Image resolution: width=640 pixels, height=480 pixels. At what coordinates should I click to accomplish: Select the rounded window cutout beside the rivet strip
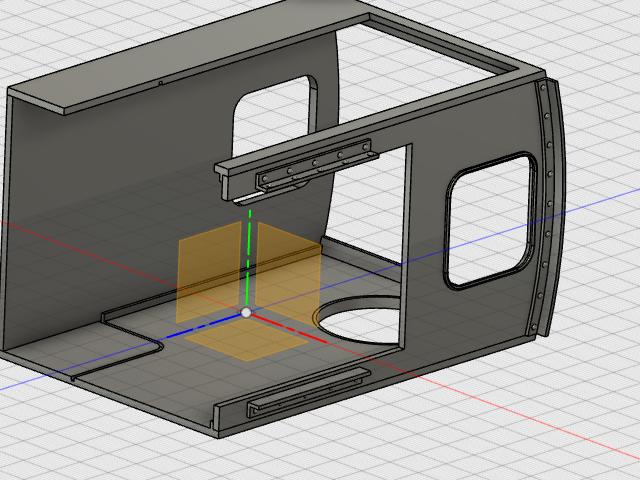click(x=491, y=220)
